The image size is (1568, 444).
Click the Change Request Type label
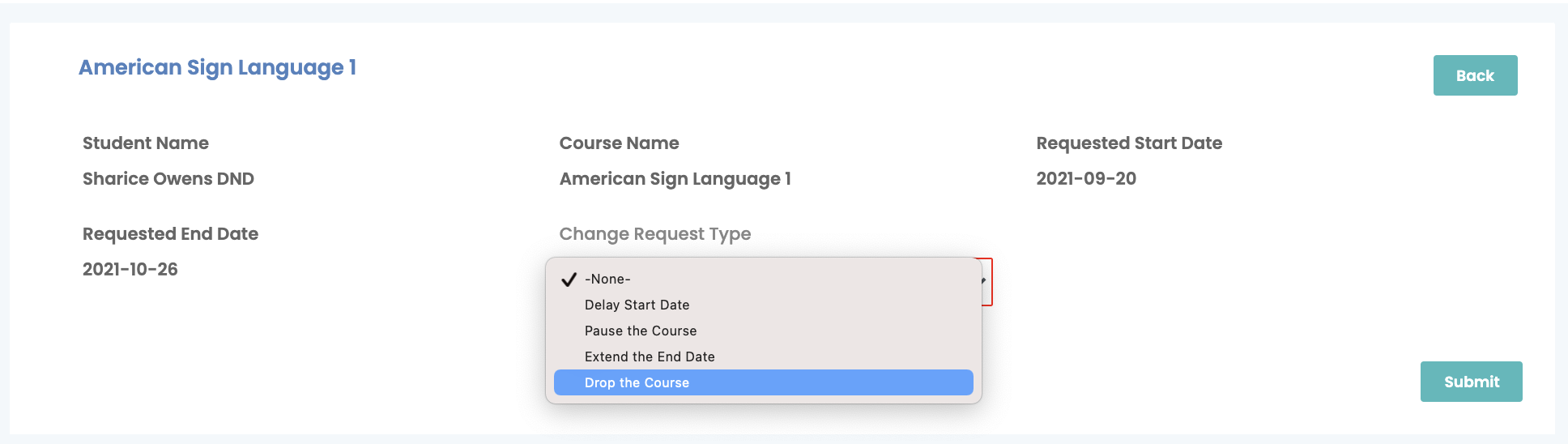pyautogui.click(x=654, y=234)
